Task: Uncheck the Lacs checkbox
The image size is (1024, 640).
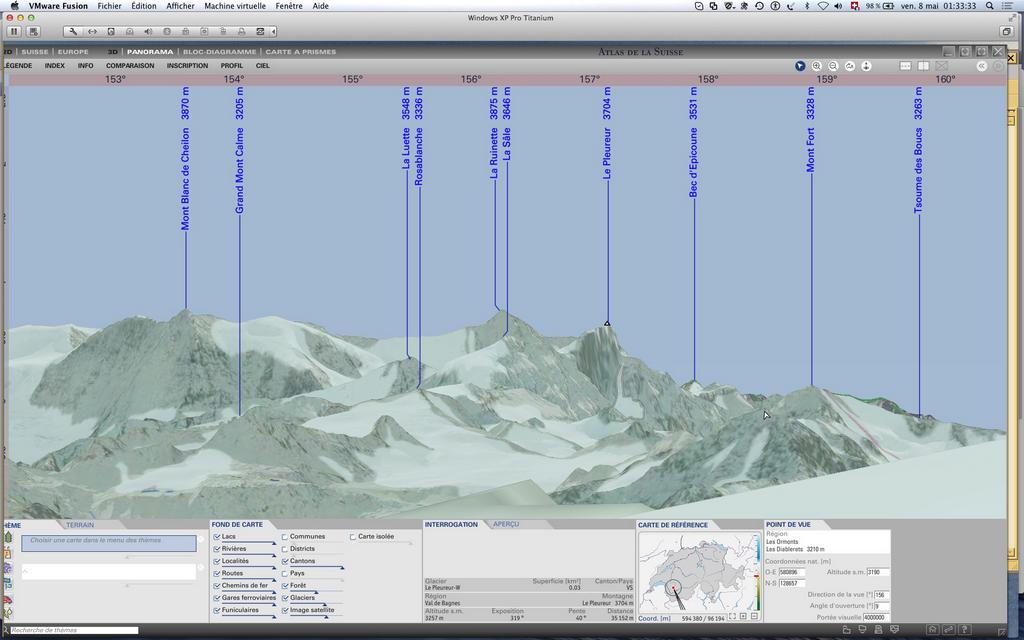Action: pyautogui.click(x=216, y=537)
